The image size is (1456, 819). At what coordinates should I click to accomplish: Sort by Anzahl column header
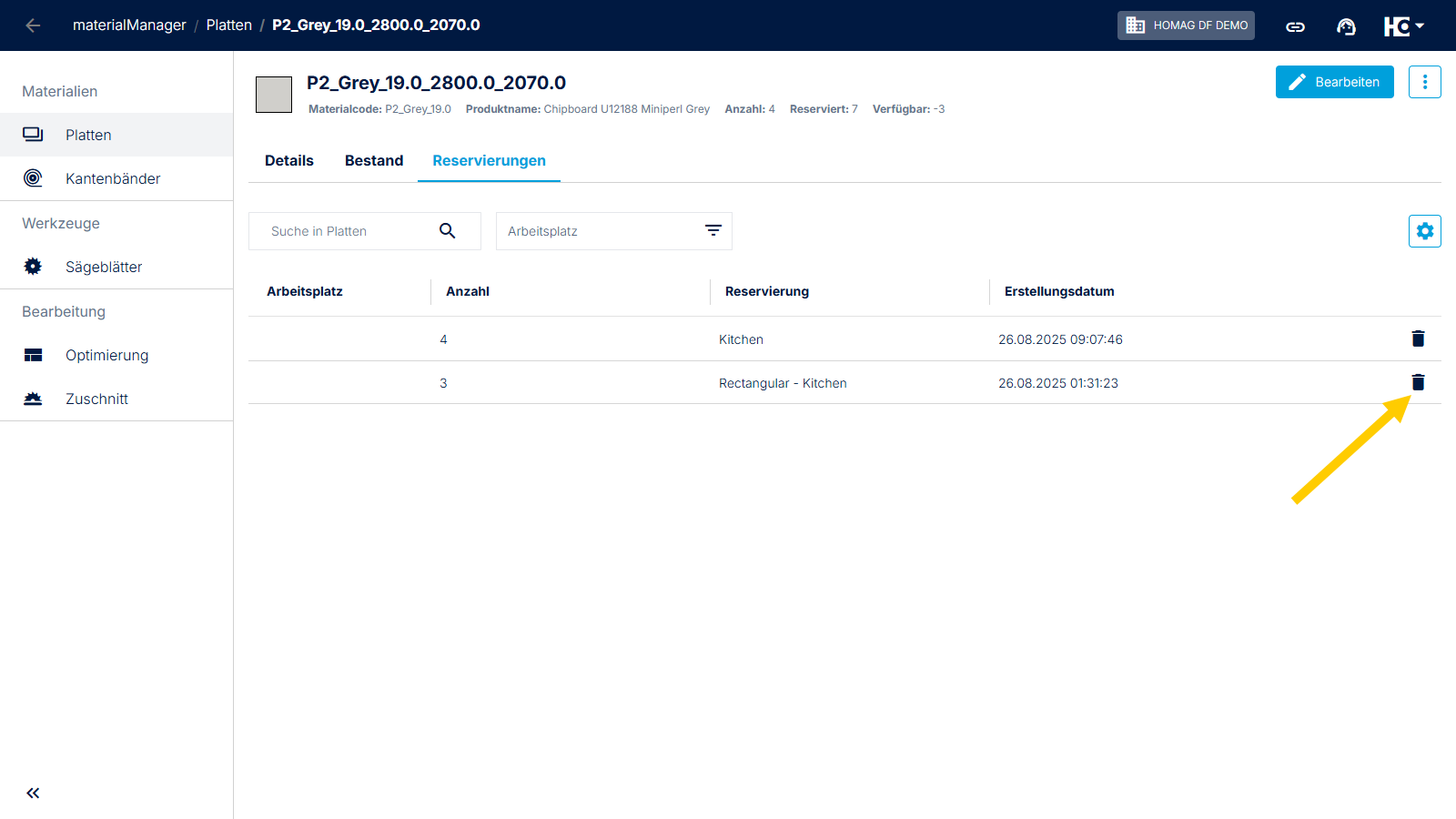pos(468,292)
